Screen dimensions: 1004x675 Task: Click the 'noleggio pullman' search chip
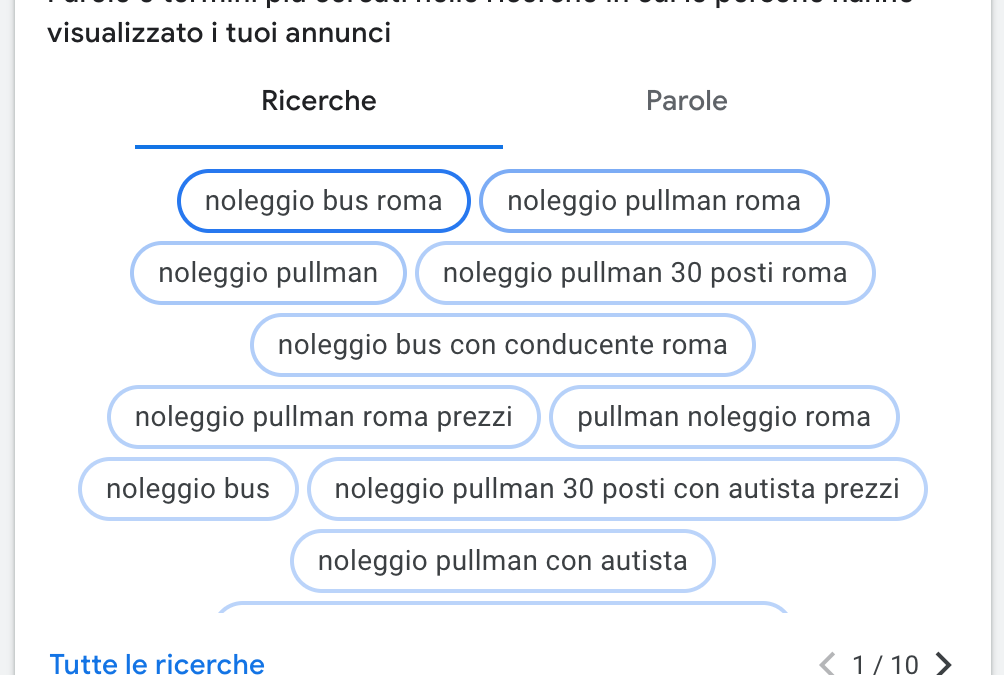(x=268, y=273)
